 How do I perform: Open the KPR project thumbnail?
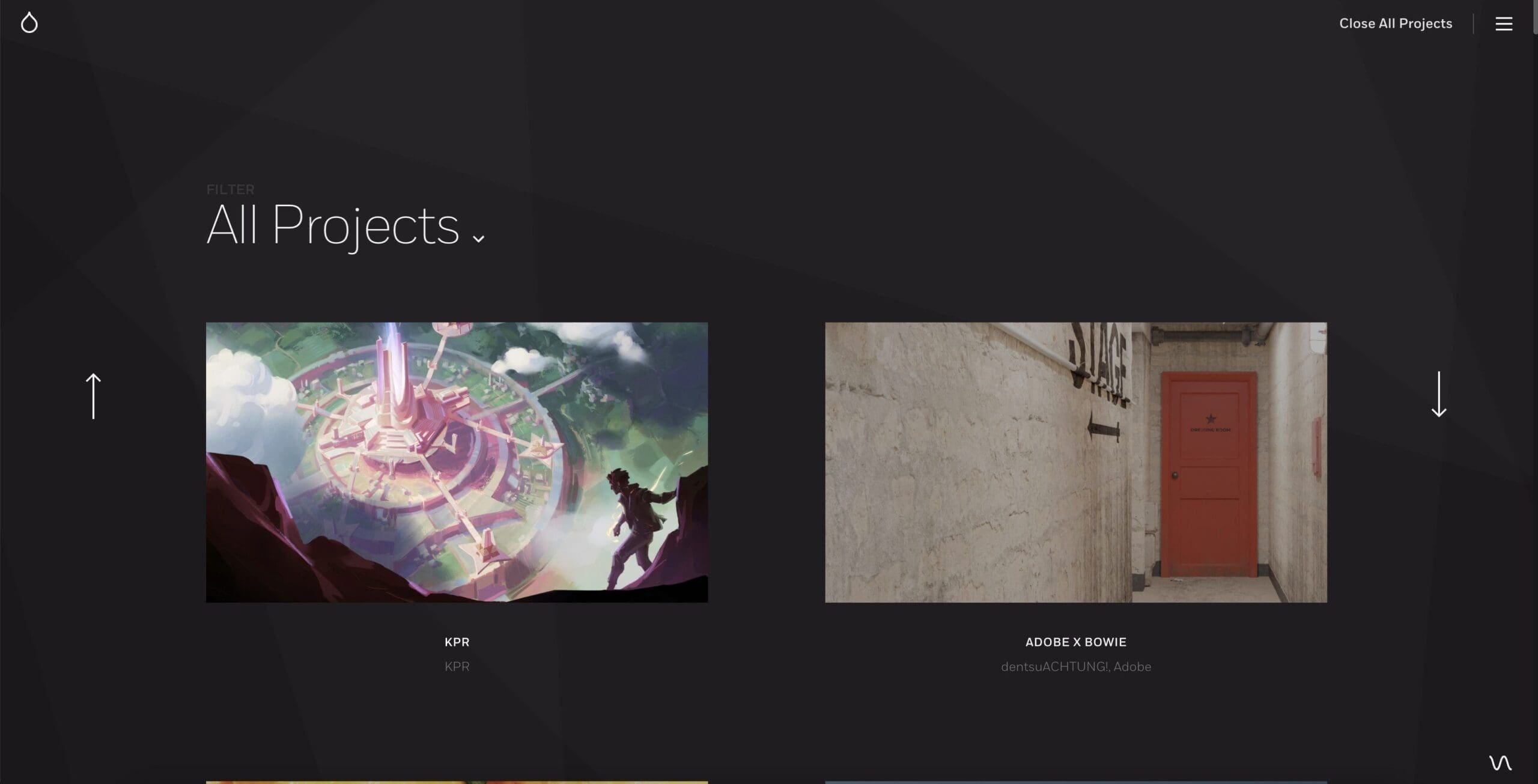(457, 462)
